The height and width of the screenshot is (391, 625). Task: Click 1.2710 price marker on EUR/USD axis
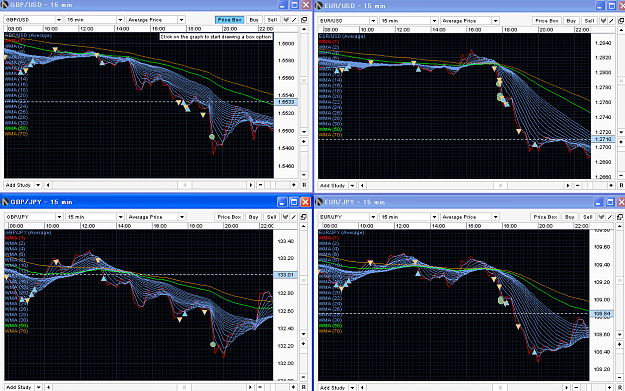[x=603, y=139]
